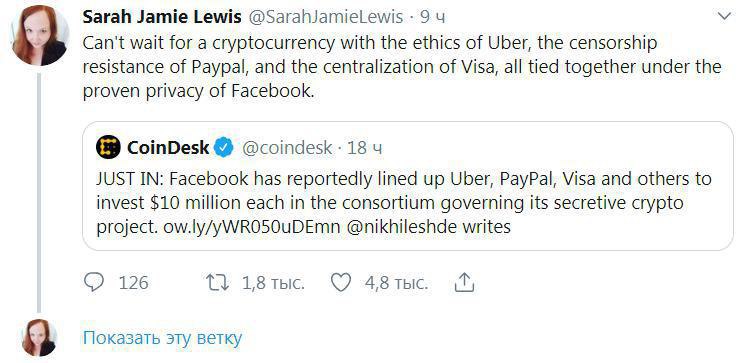Click the 4,8 тыс. likes count
This screenshot has height=363, width=743.
(x=396, y=283)
